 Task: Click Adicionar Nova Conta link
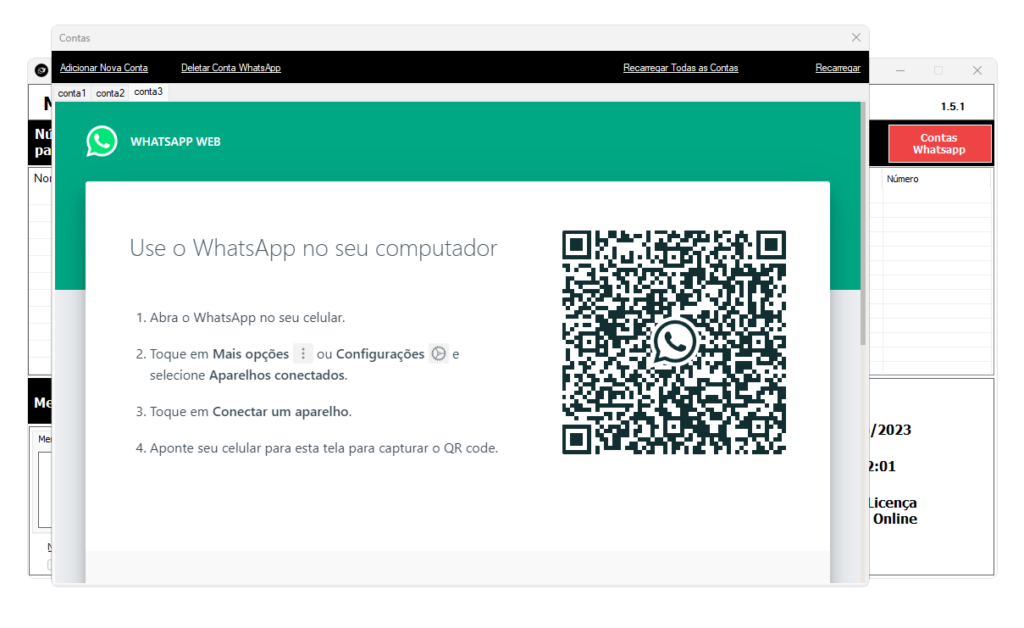pyautogui.click(x=104, y=68)
